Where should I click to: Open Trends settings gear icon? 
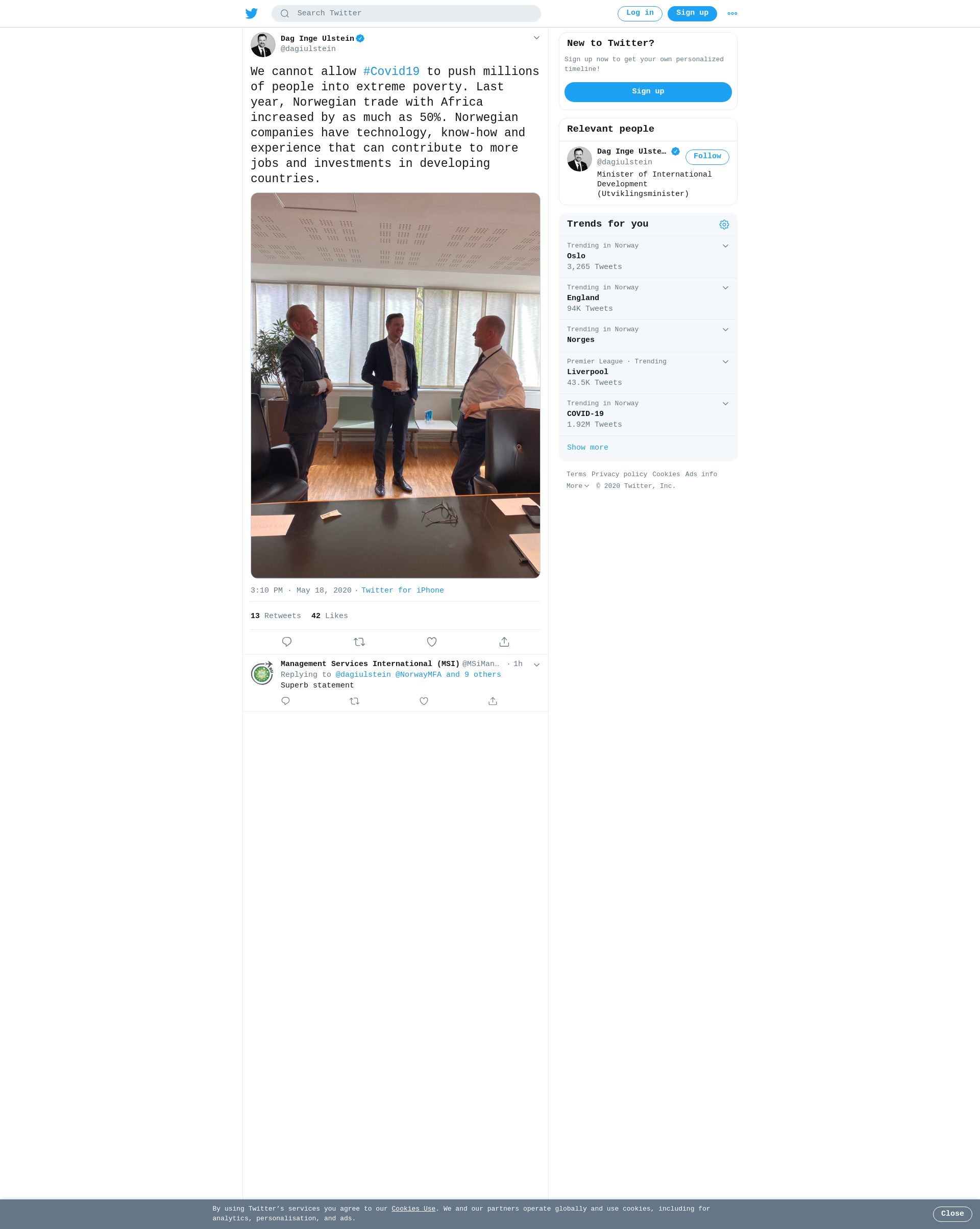pyautogui.click(x=724, y=225)
